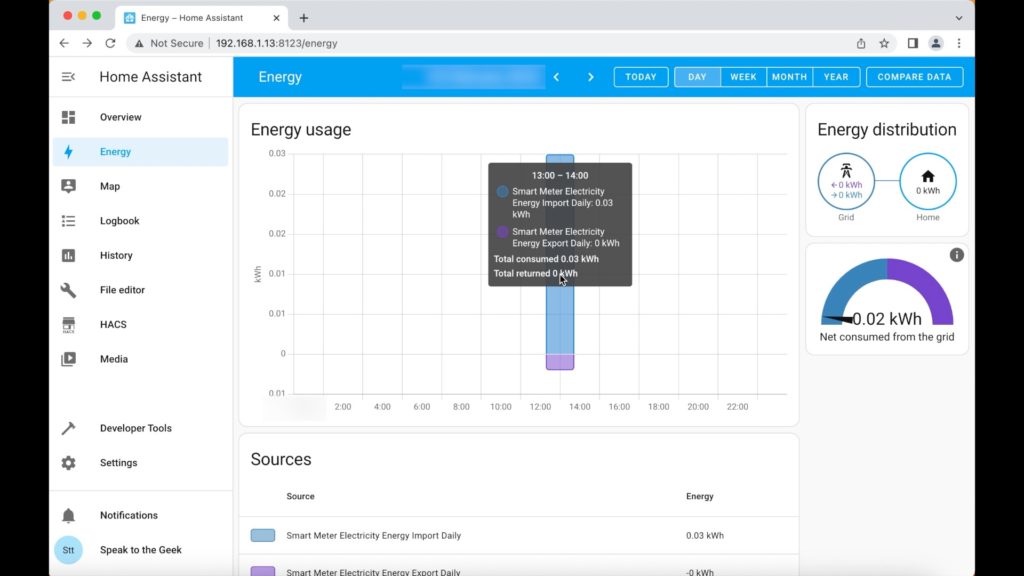Open the Map sidebar icon
Viewport: 1024px width, 576px height.
[69, 186]
